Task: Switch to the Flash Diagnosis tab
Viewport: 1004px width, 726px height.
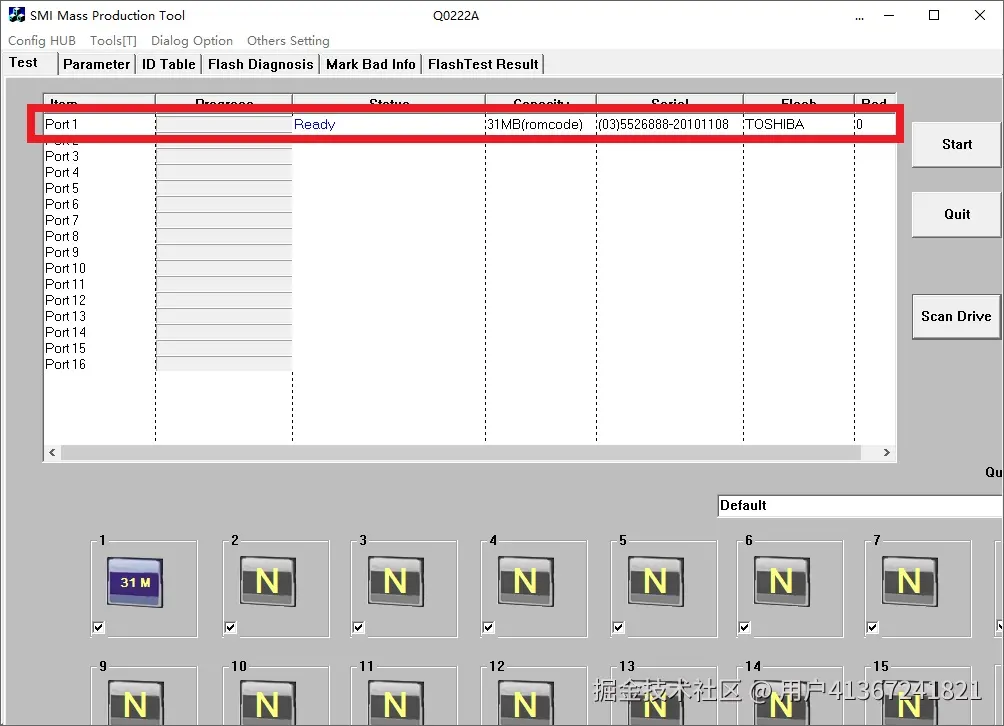Action: (261, 64)
